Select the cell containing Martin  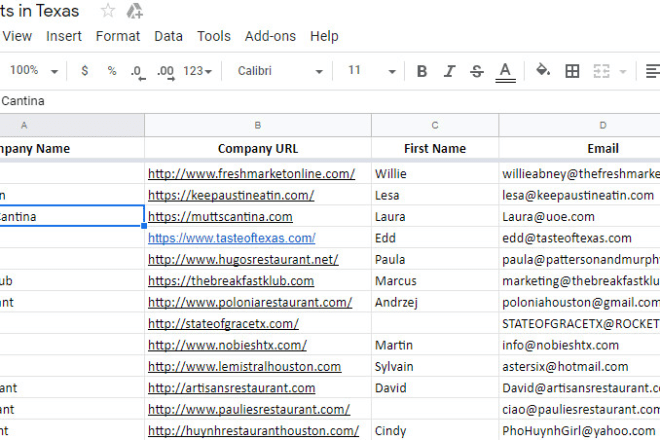(x=435, y=345)
